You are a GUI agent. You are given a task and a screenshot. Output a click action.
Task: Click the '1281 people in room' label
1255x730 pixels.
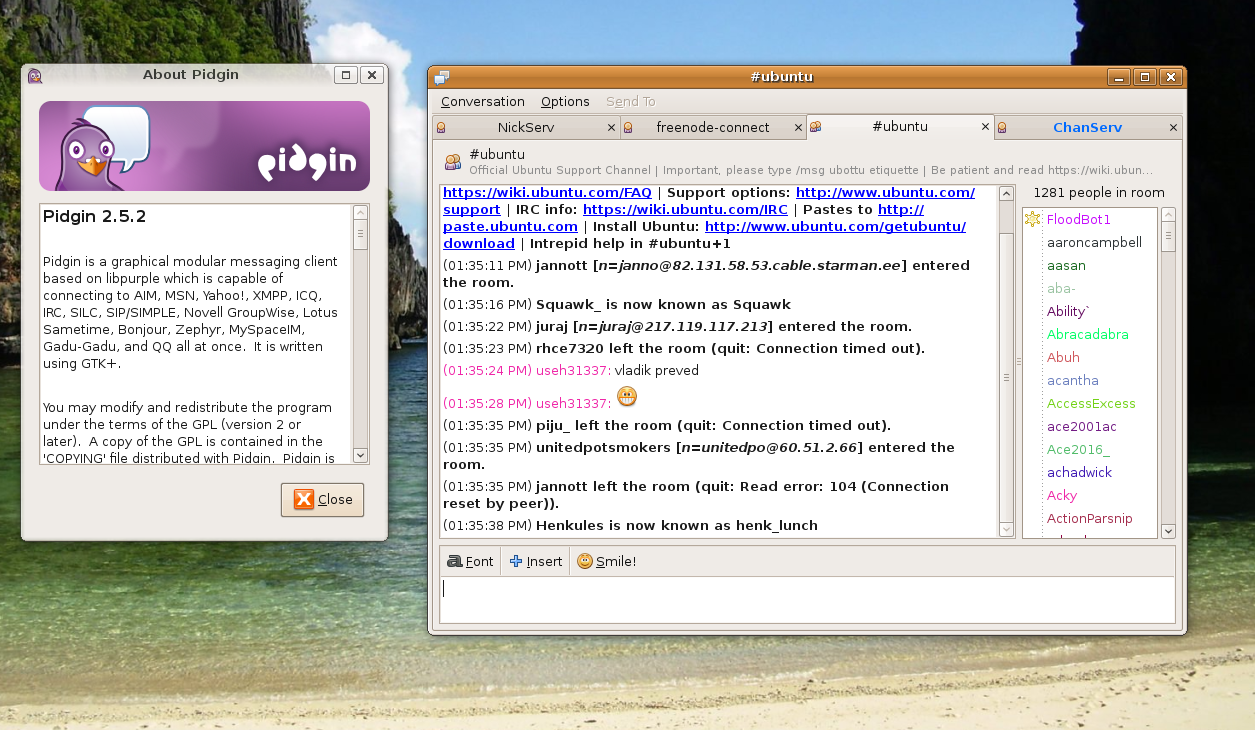(x=1099, y=192)
